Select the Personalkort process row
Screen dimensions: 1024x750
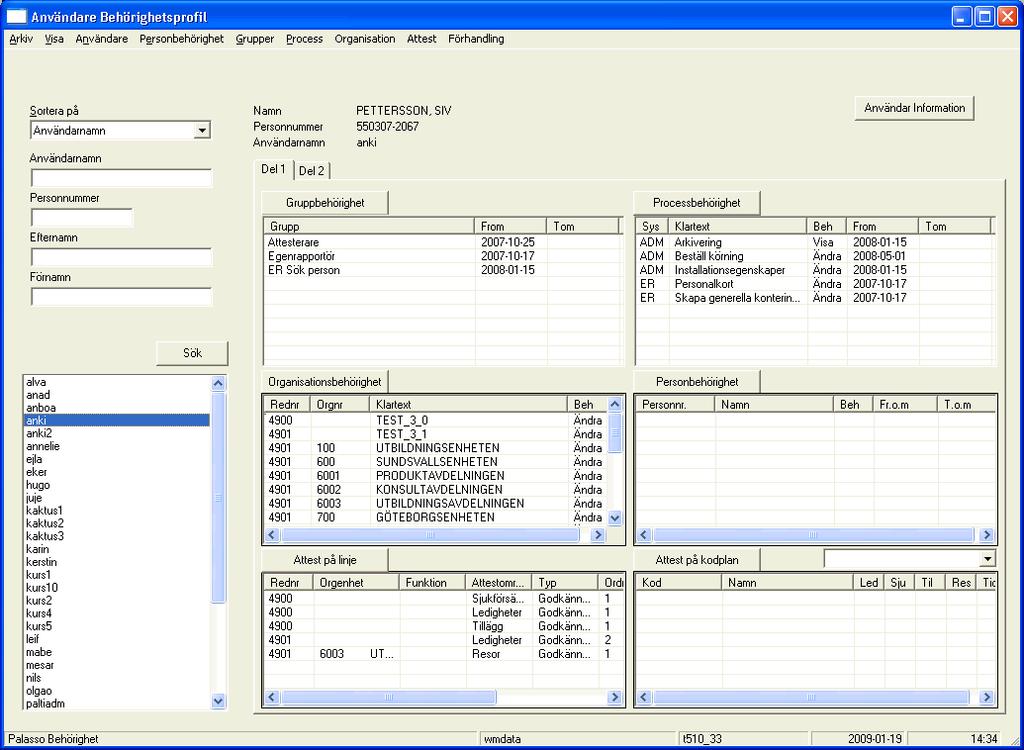click(814, 284)
